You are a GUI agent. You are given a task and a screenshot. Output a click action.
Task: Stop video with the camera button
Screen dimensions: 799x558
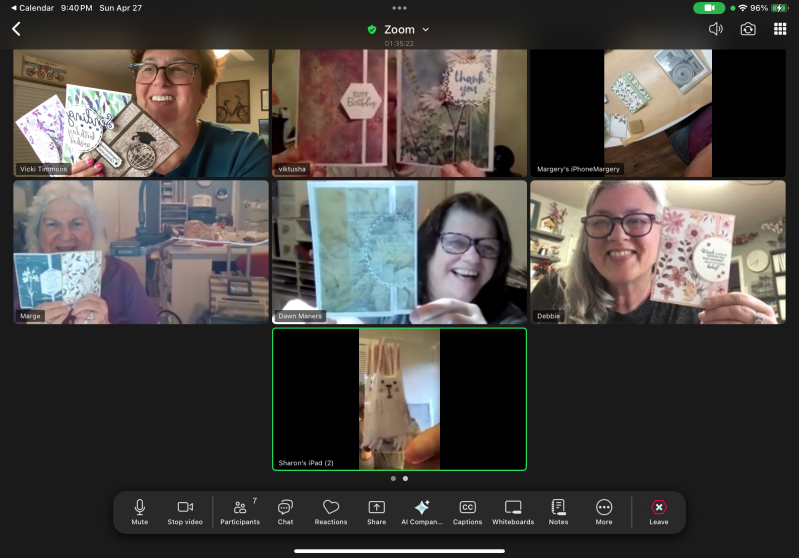[x=185, y=512]
